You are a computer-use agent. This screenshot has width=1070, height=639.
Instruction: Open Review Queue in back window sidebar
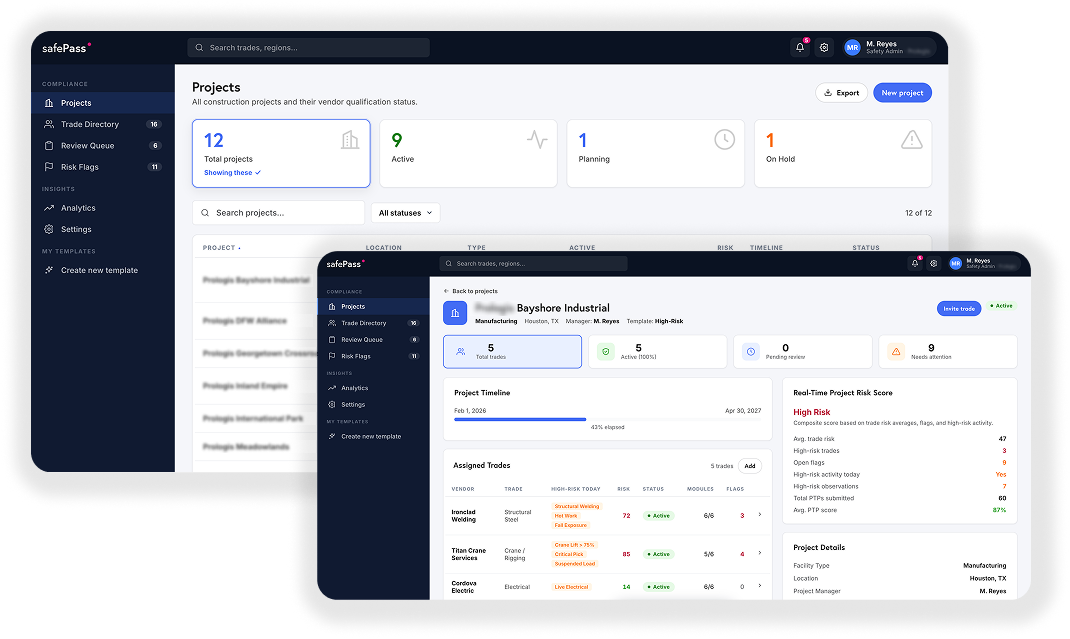tap(103, 145)
